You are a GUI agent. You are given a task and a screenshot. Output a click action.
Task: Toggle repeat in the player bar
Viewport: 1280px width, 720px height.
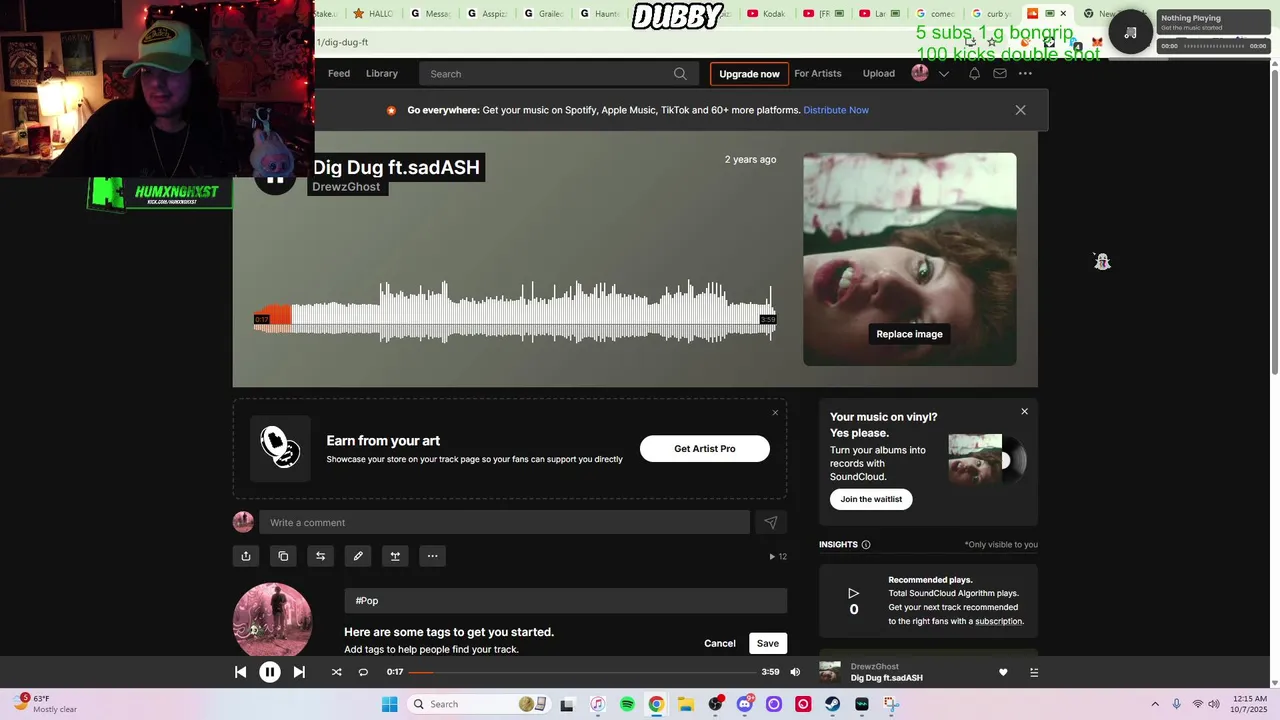click(363, 672)
